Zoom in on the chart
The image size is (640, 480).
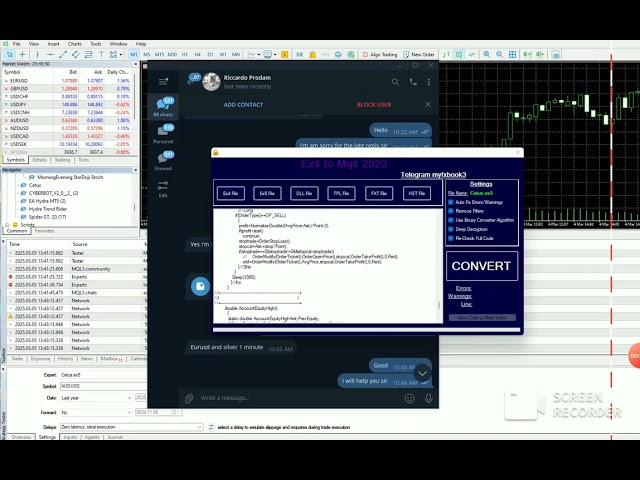point(487,54)
